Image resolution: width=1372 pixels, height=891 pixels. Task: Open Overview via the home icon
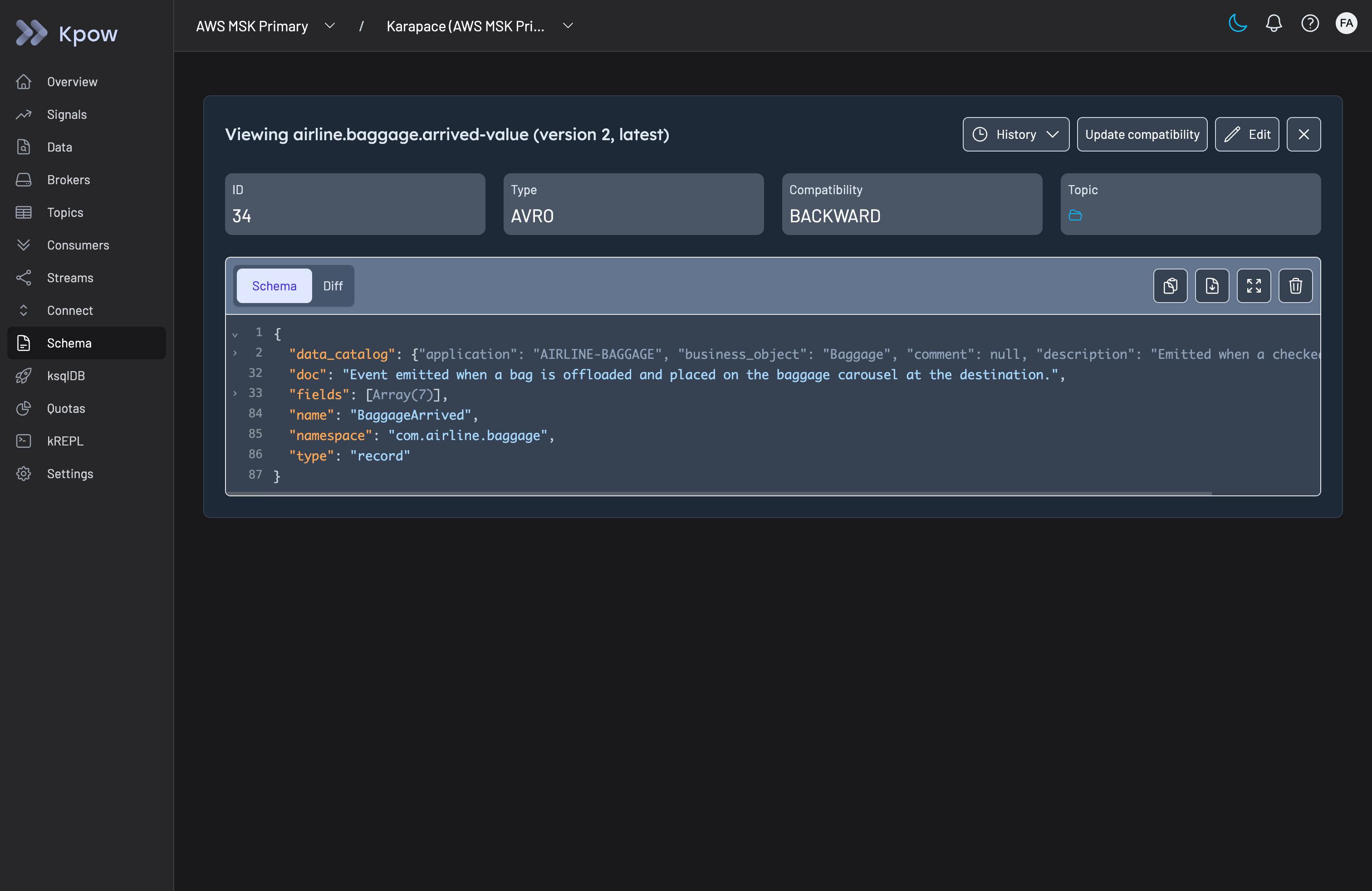click(24, 82)
